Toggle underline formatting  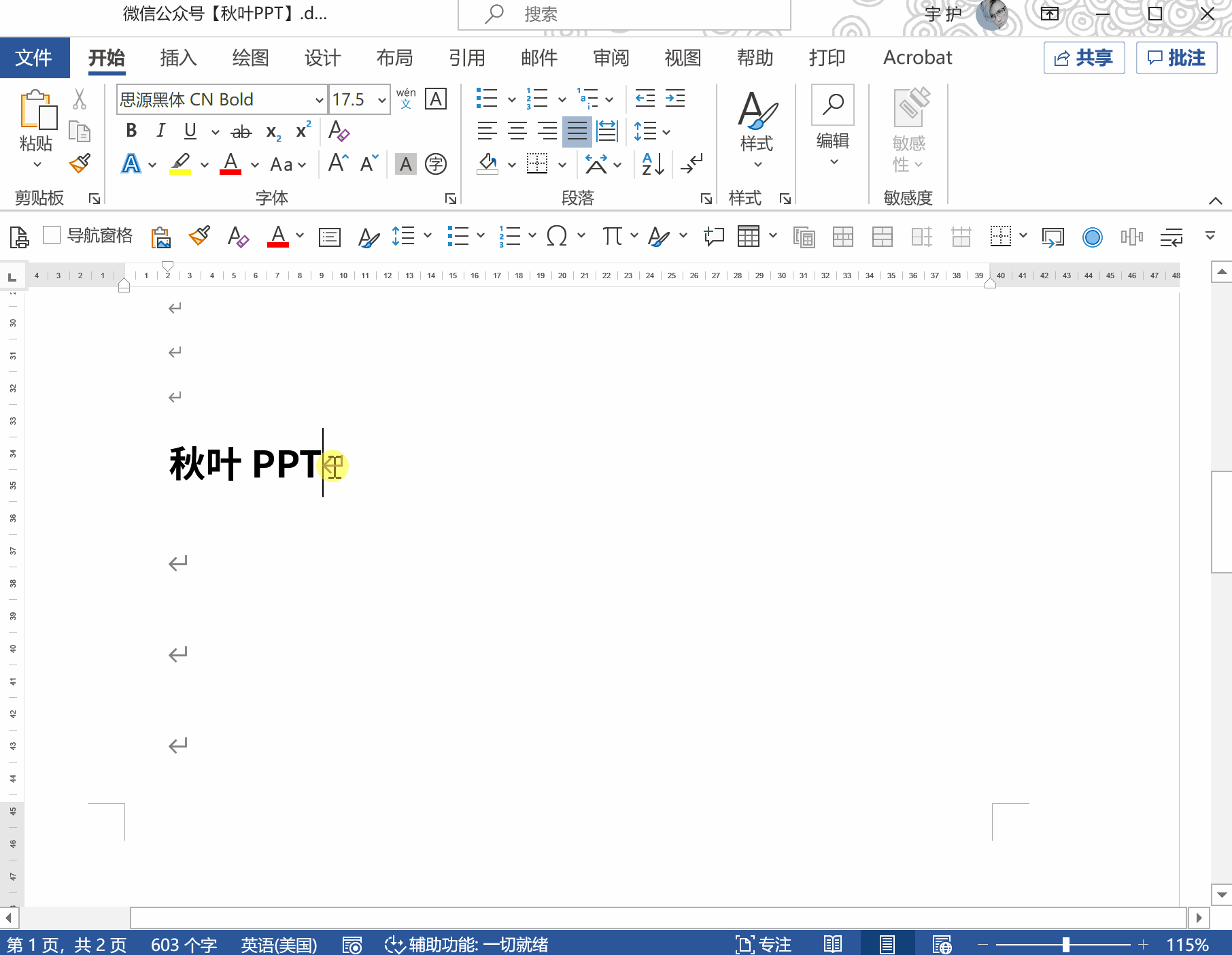pos(190,131)
